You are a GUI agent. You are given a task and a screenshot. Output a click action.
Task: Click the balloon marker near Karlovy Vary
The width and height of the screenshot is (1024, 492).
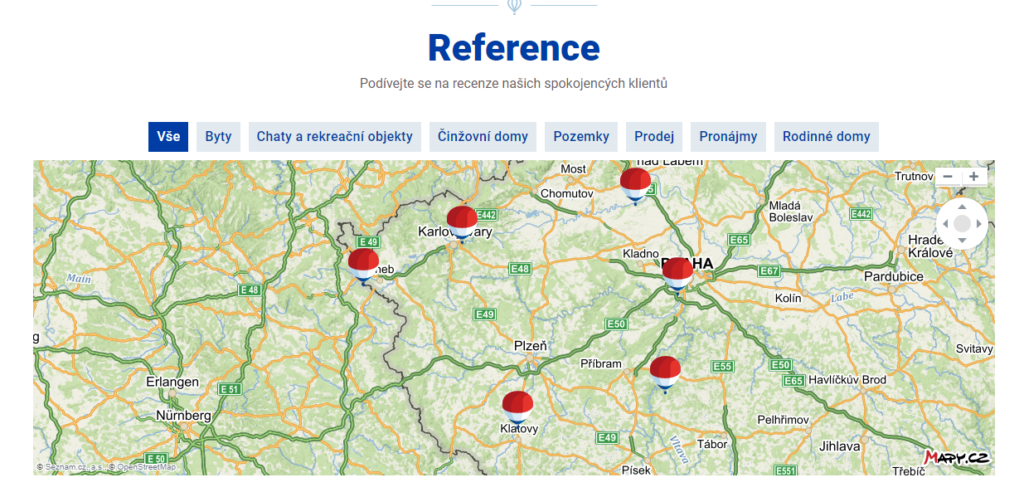(462, 221)
